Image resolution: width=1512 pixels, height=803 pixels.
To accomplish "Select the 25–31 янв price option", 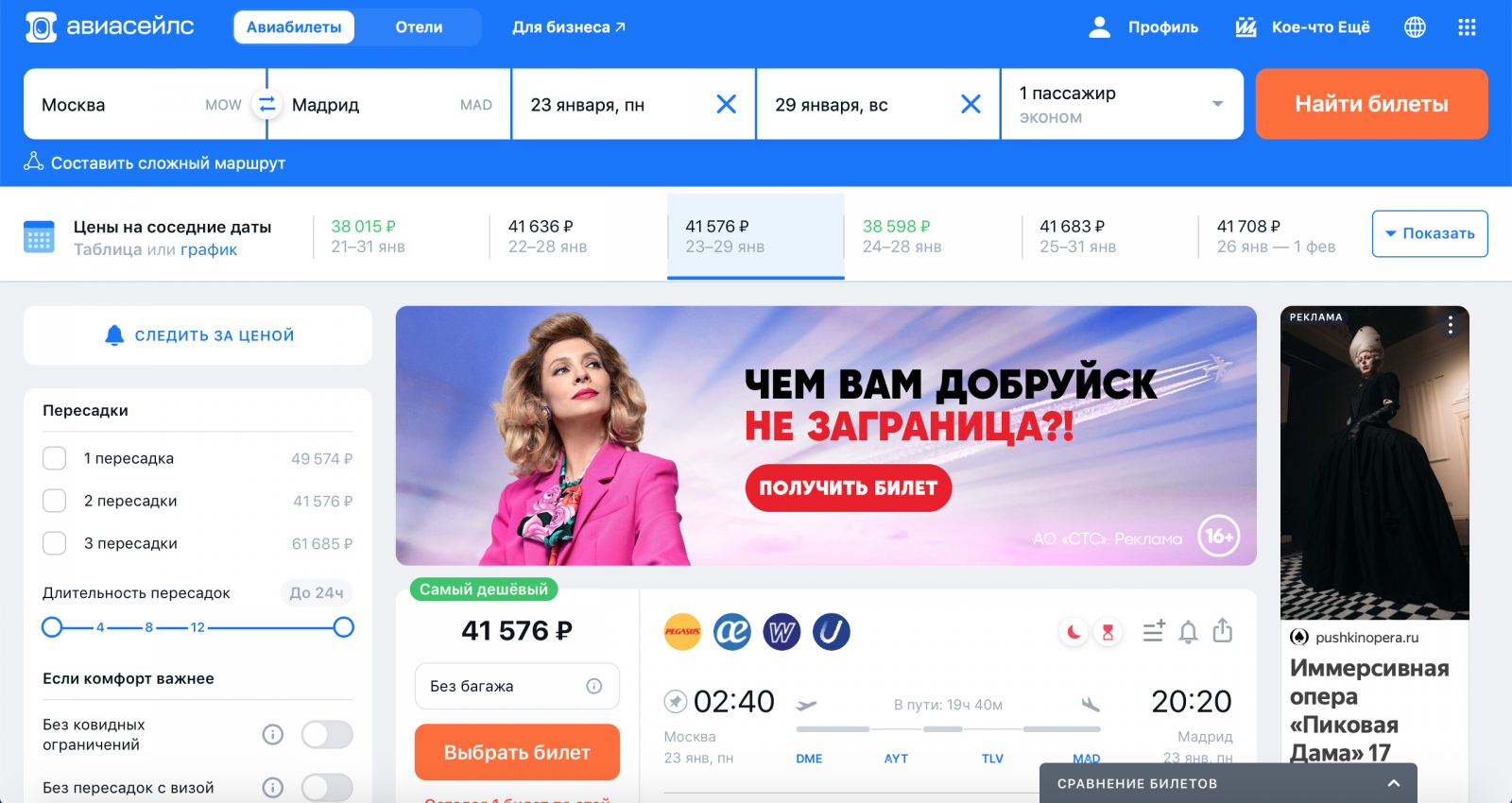I will pyautogui.click(x=1109, y=236).
